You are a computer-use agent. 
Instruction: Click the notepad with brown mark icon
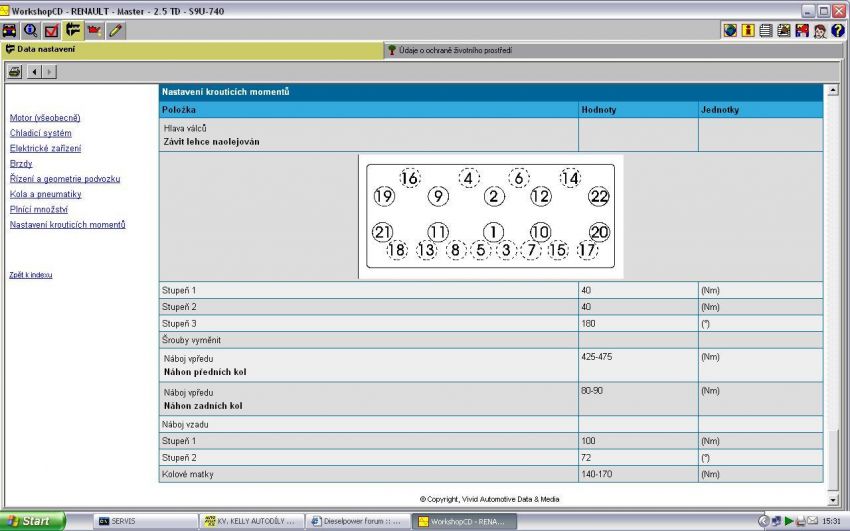click(784, 30)
